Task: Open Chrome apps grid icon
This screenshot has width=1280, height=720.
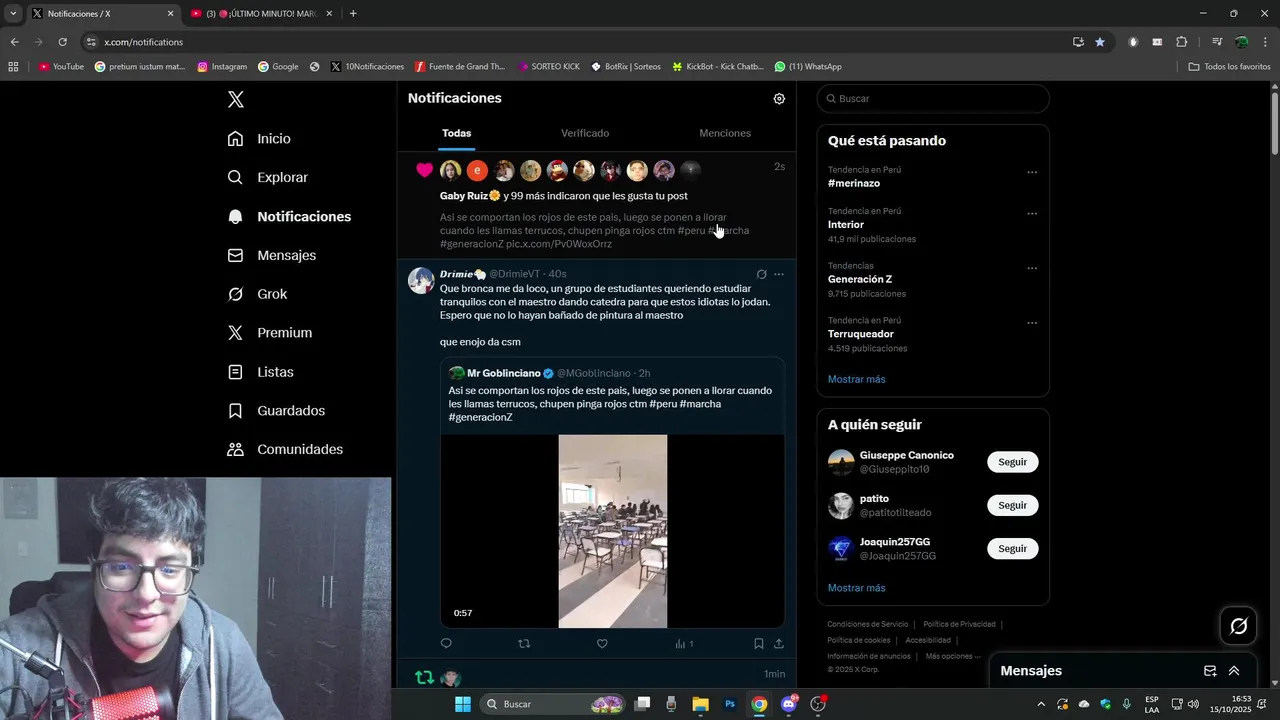Action: (13, 67)
